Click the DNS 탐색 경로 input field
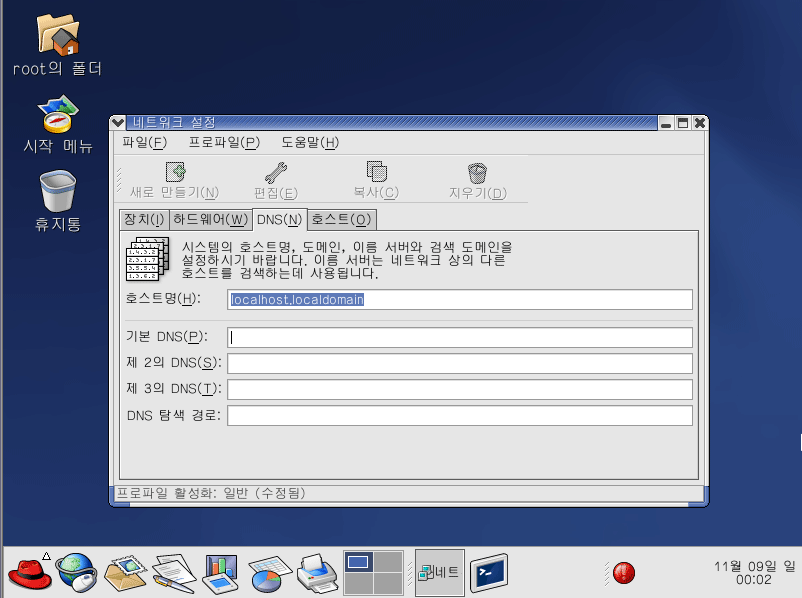This screenshot has height=598, width=802. tap(460, 415)
